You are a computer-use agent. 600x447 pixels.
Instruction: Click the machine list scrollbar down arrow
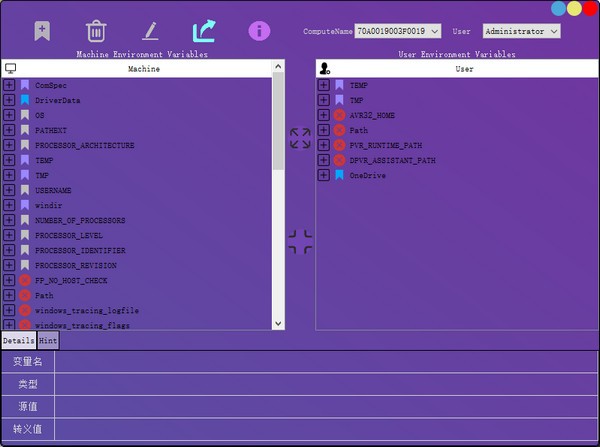(278, 324)
